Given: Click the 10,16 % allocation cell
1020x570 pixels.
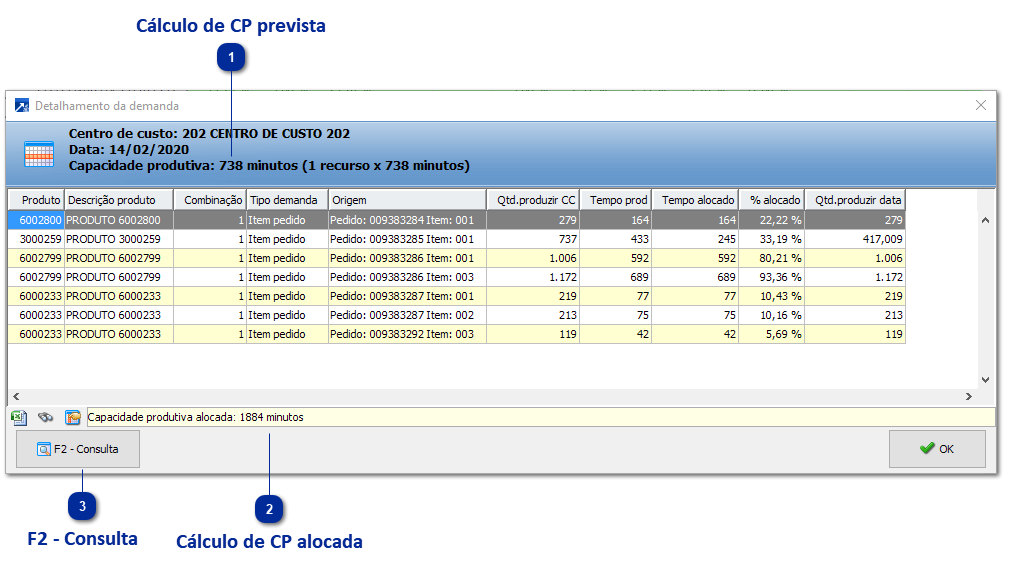Looking at the screenshot, I should click(772, 315).
